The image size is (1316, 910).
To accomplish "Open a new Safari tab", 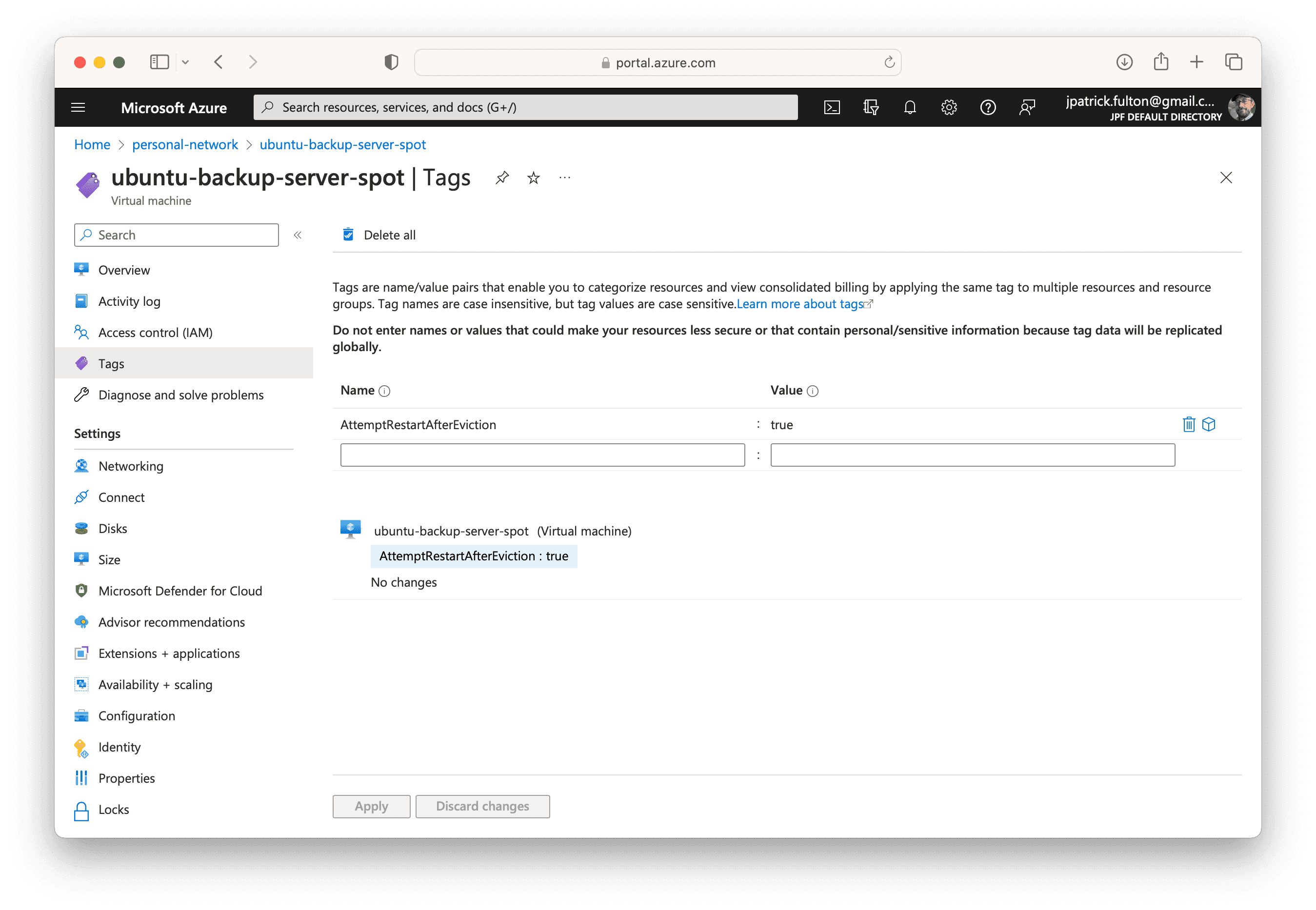I will coord(1197,61).
